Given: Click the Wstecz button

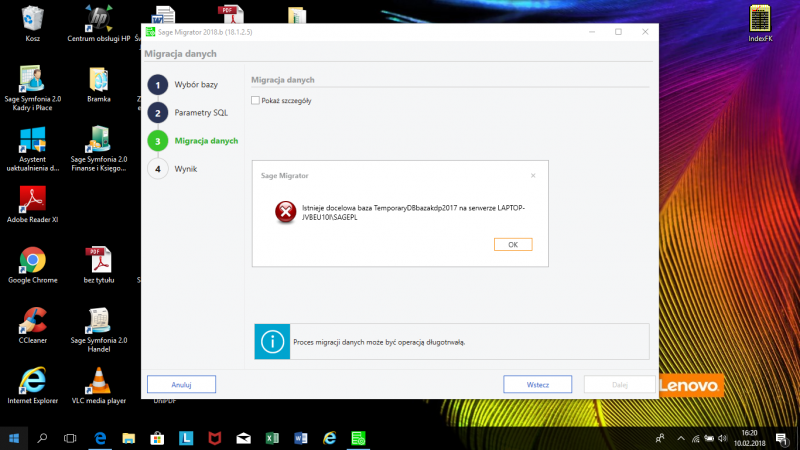Looking at the screenshot, I should point(537,384).
